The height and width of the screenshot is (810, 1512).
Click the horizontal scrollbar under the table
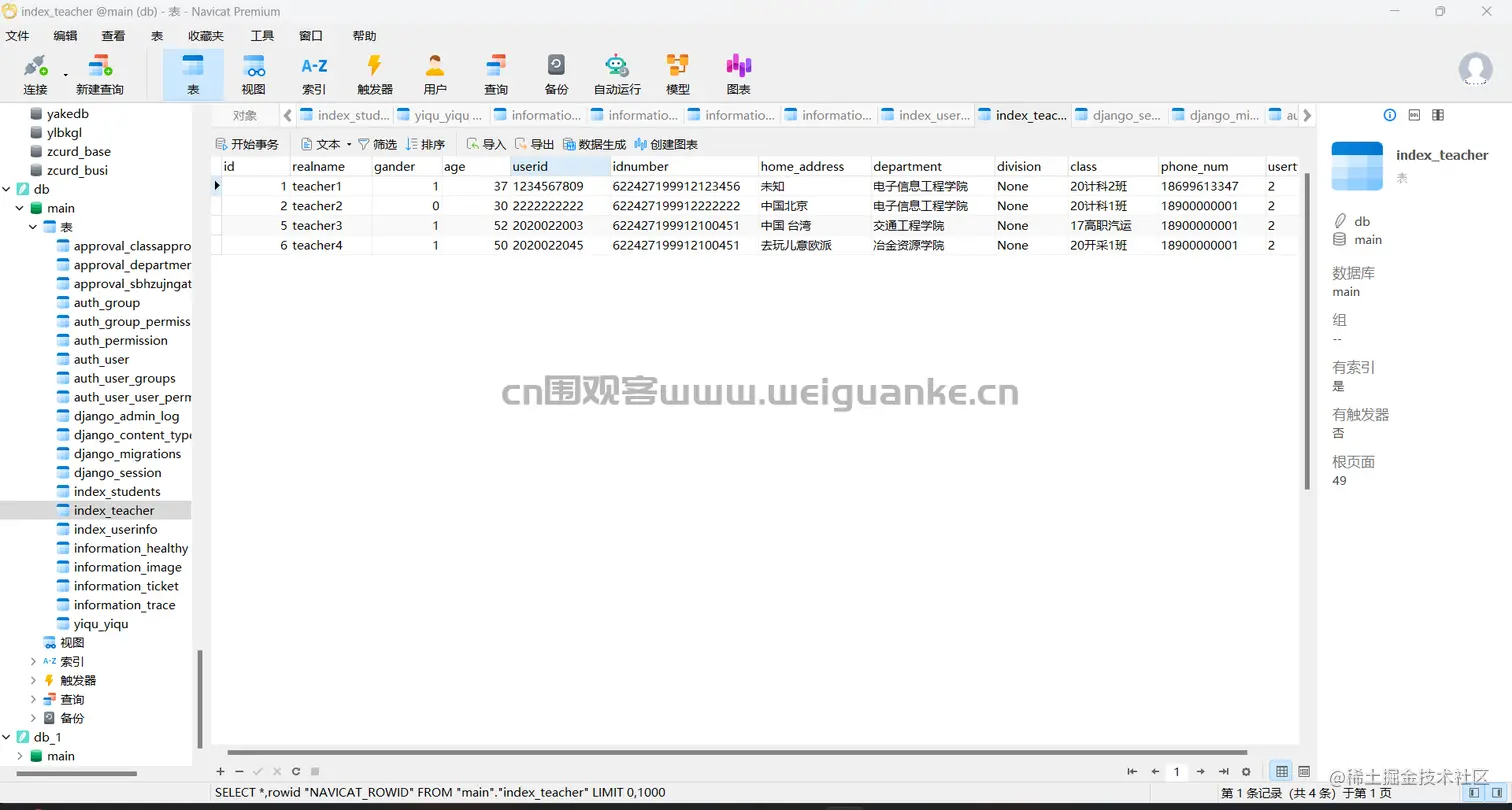(x=737, y=752)
